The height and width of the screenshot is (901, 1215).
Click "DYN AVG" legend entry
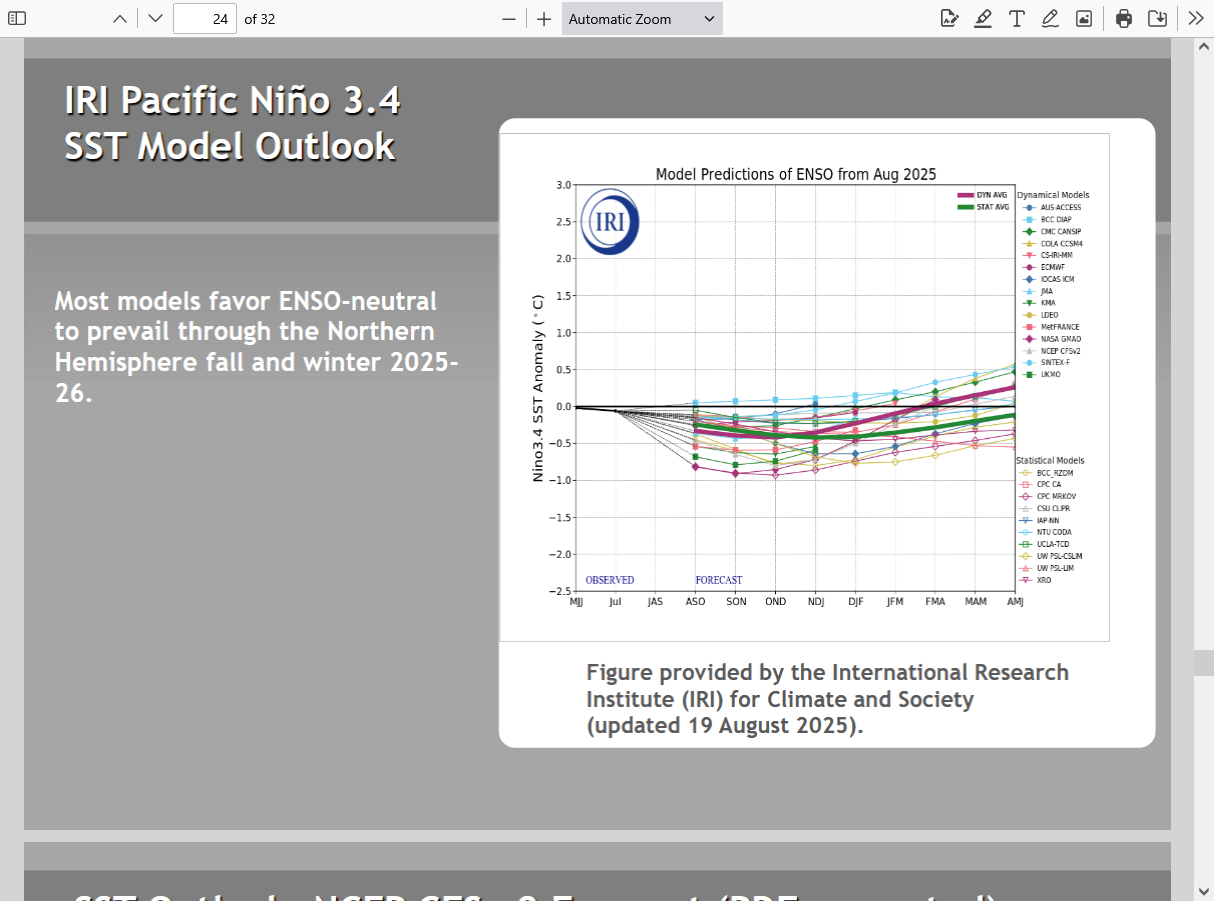(982, 195)
